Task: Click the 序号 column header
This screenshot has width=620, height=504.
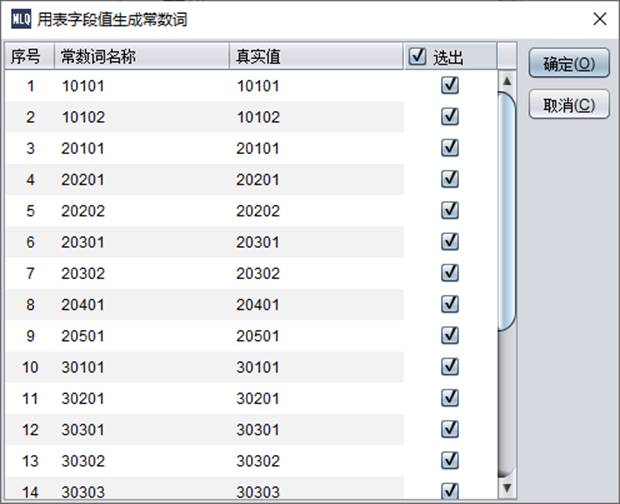Action: [26, 57]
